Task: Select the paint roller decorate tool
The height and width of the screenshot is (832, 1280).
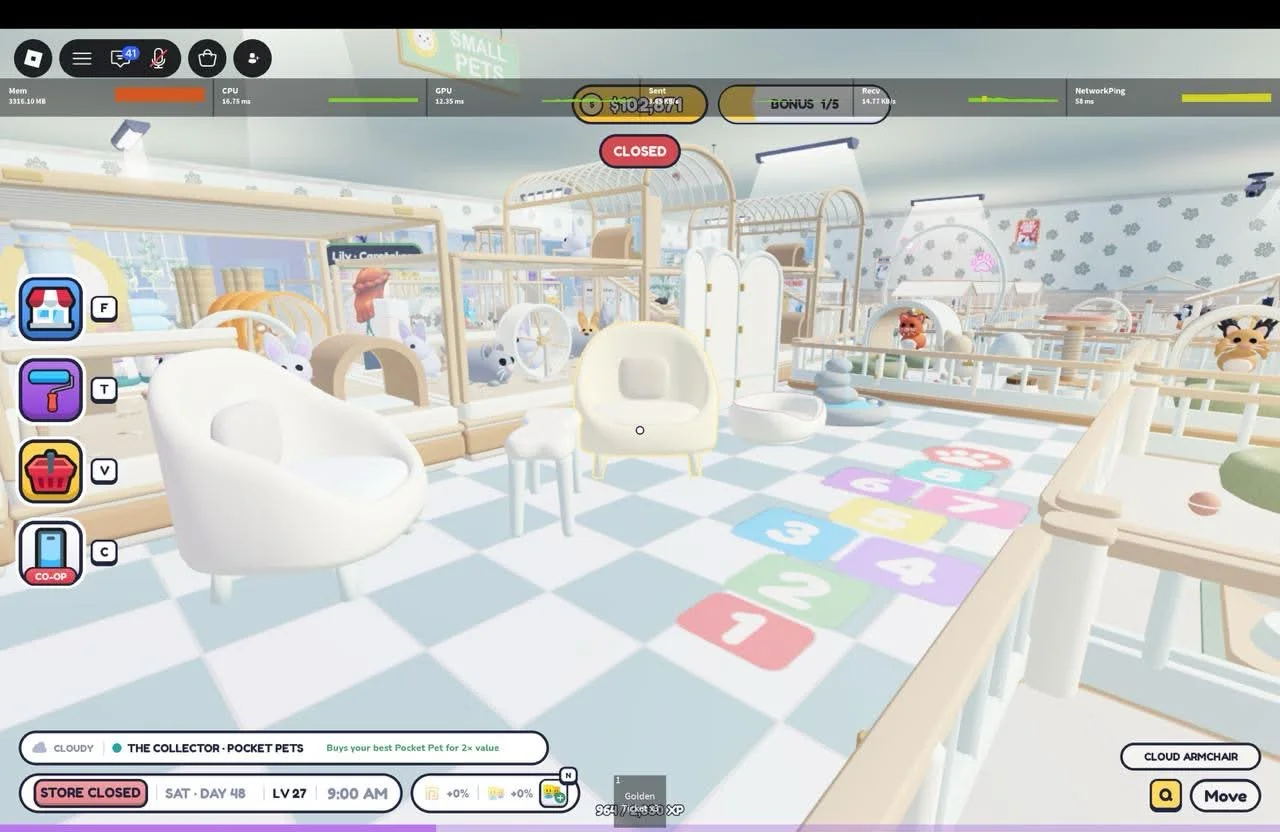Action: pos(51,390)
